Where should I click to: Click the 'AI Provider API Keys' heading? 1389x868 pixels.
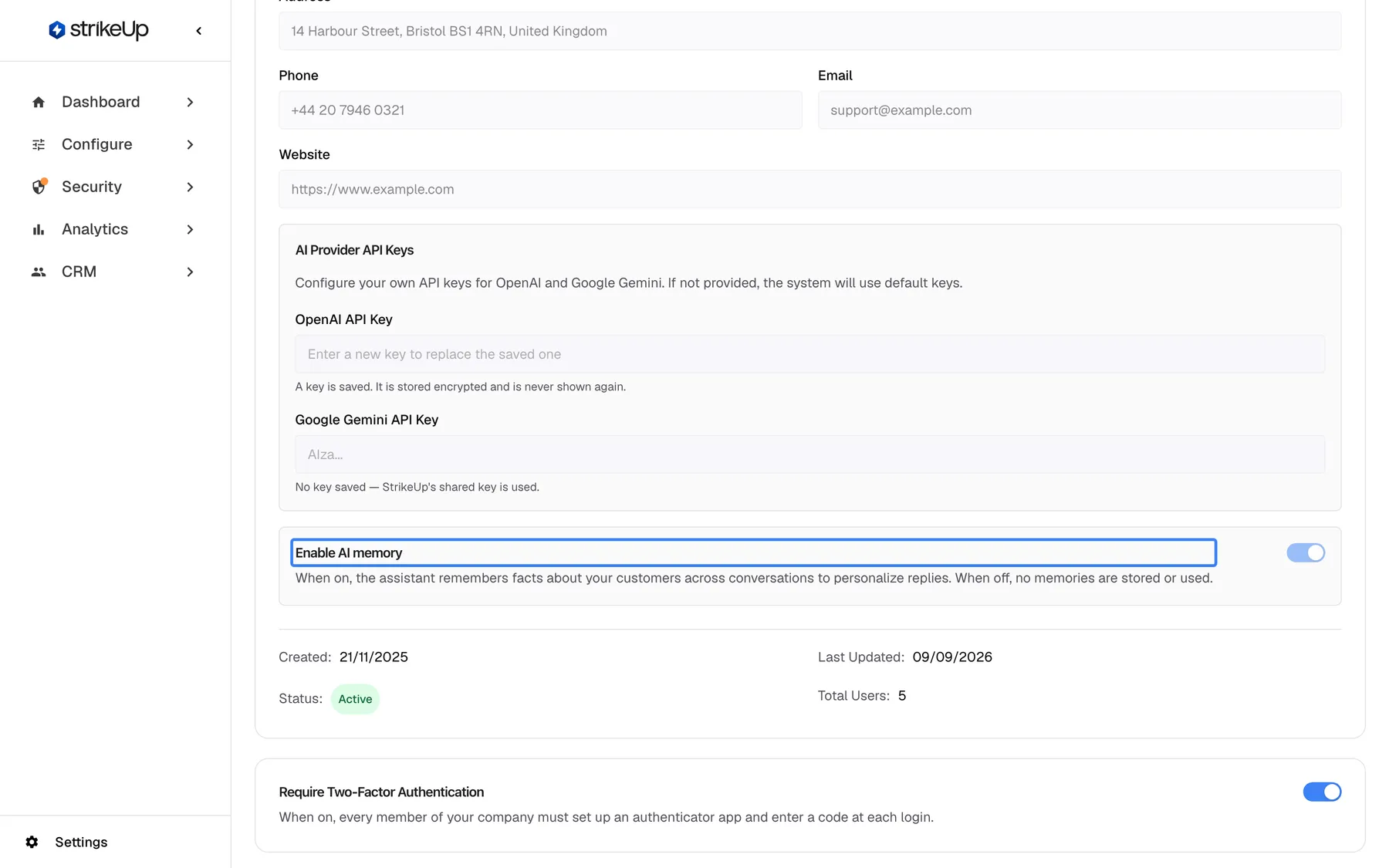click(354, 250)
